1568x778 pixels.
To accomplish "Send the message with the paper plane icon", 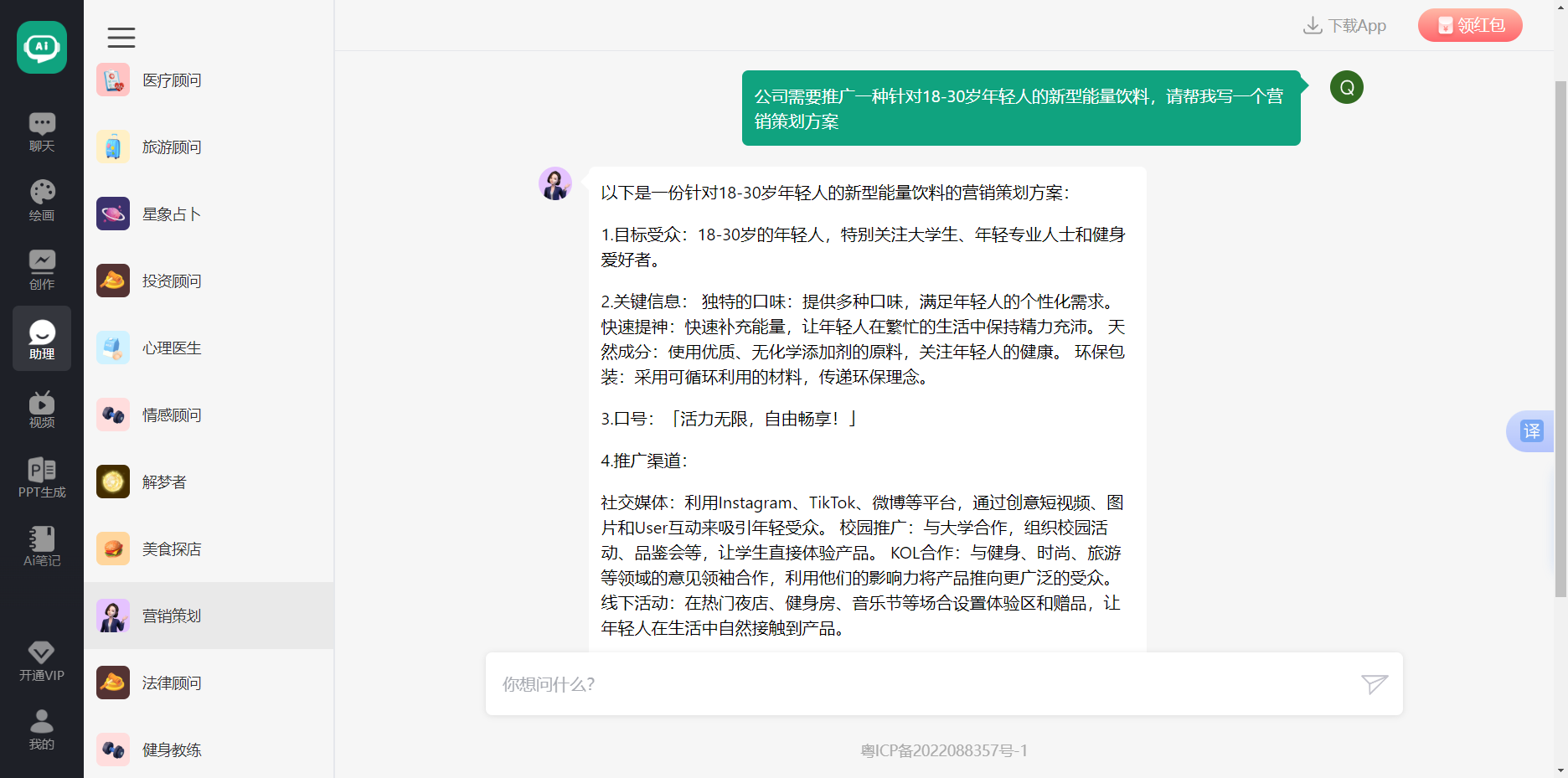I will point(1374,684).
